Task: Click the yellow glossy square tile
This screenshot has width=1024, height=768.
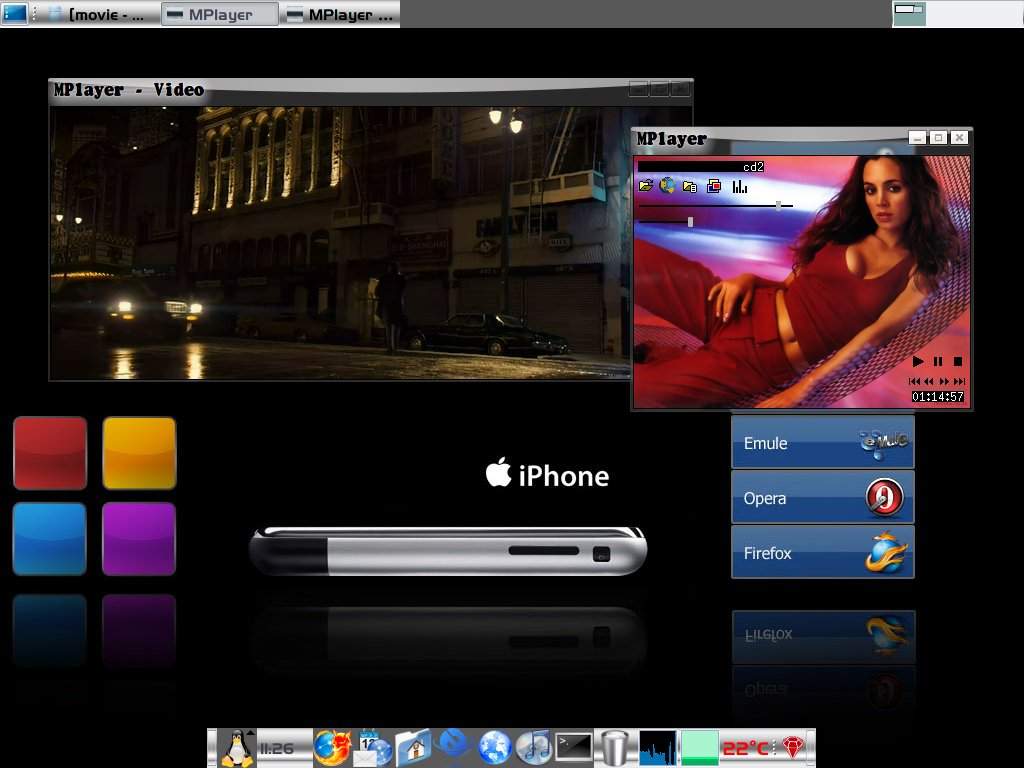Action: [x=139, y=453]
